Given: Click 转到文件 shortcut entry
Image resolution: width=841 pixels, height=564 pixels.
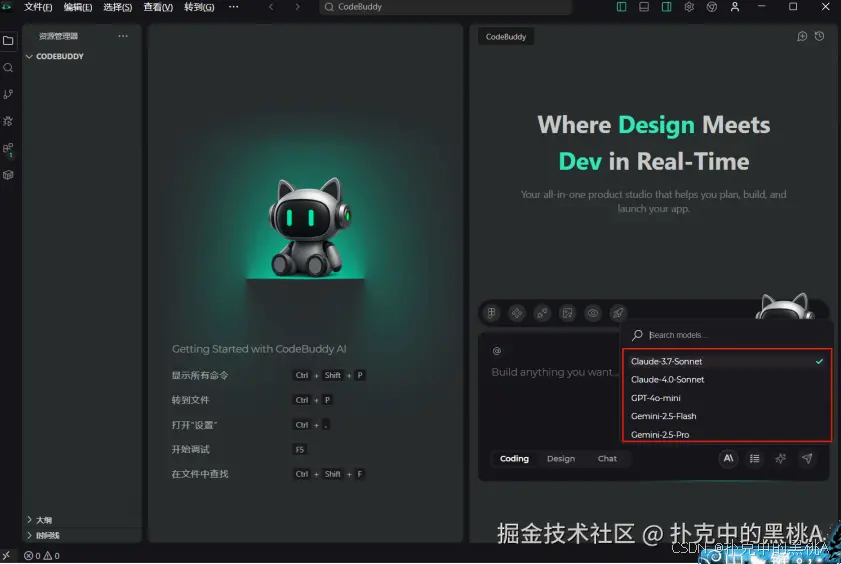Looking at the screenshot, I should (x=190, y=400).
